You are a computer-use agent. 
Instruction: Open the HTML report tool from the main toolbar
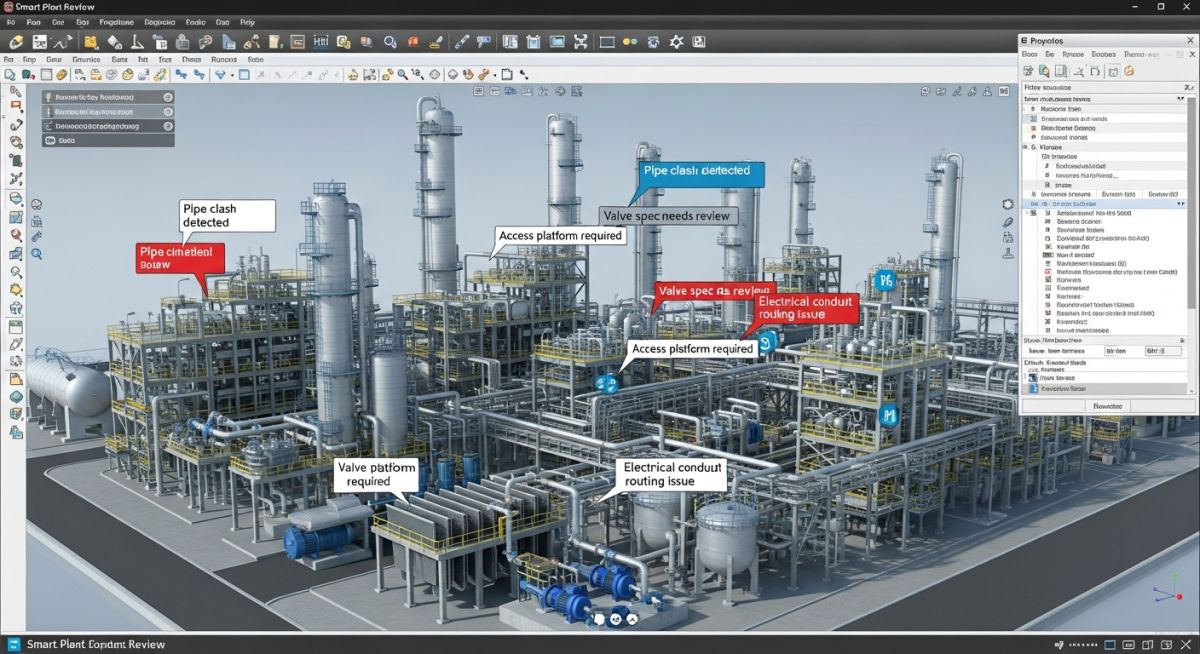pos(321,42)
